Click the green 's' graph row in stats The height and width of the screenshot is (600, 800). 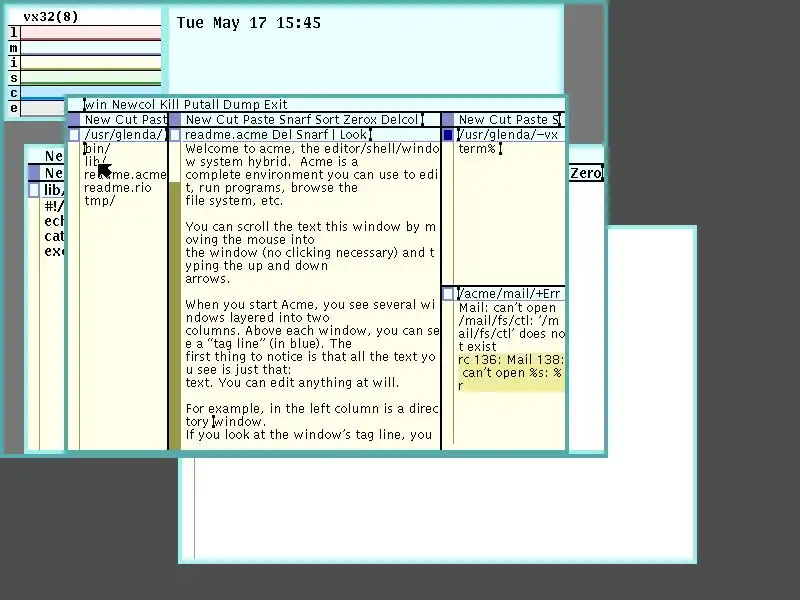coord(91,78)
